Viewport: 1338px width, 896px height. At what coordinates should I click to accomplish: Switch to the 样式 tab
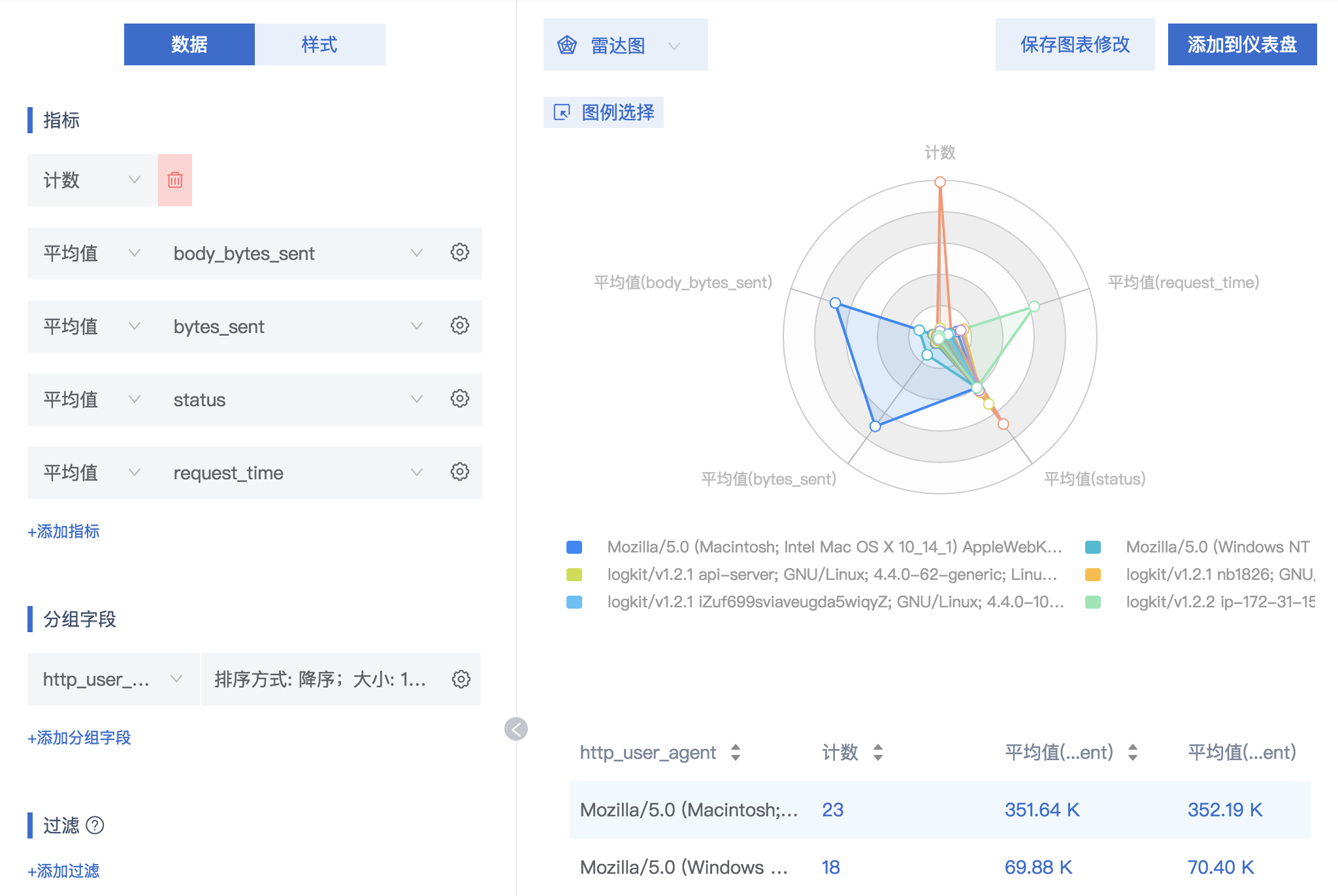pyautogui.click(x=320, y=44)
